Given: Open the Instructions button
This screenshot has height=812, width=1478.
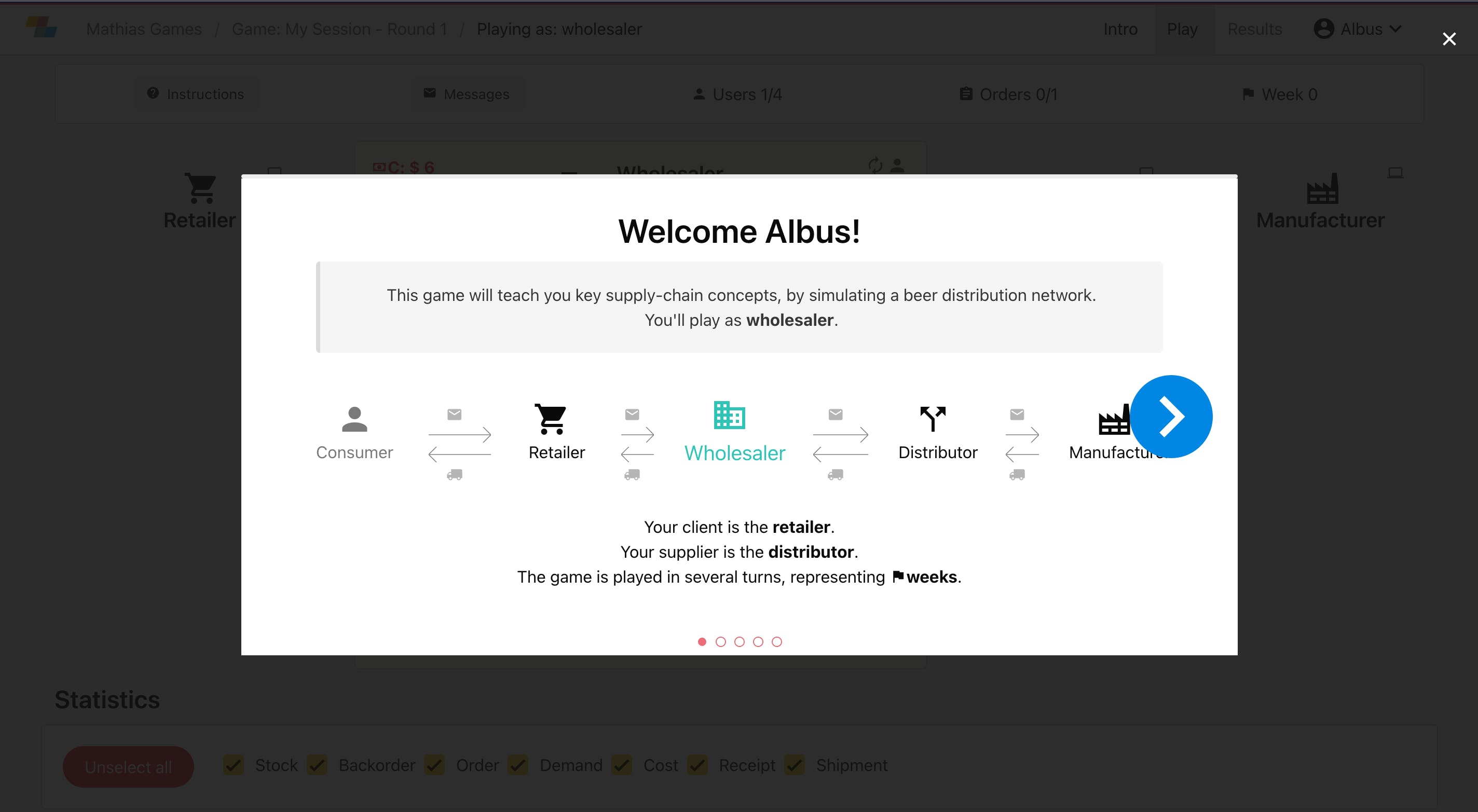Looking at the screenshot, I should click(196, 94).
